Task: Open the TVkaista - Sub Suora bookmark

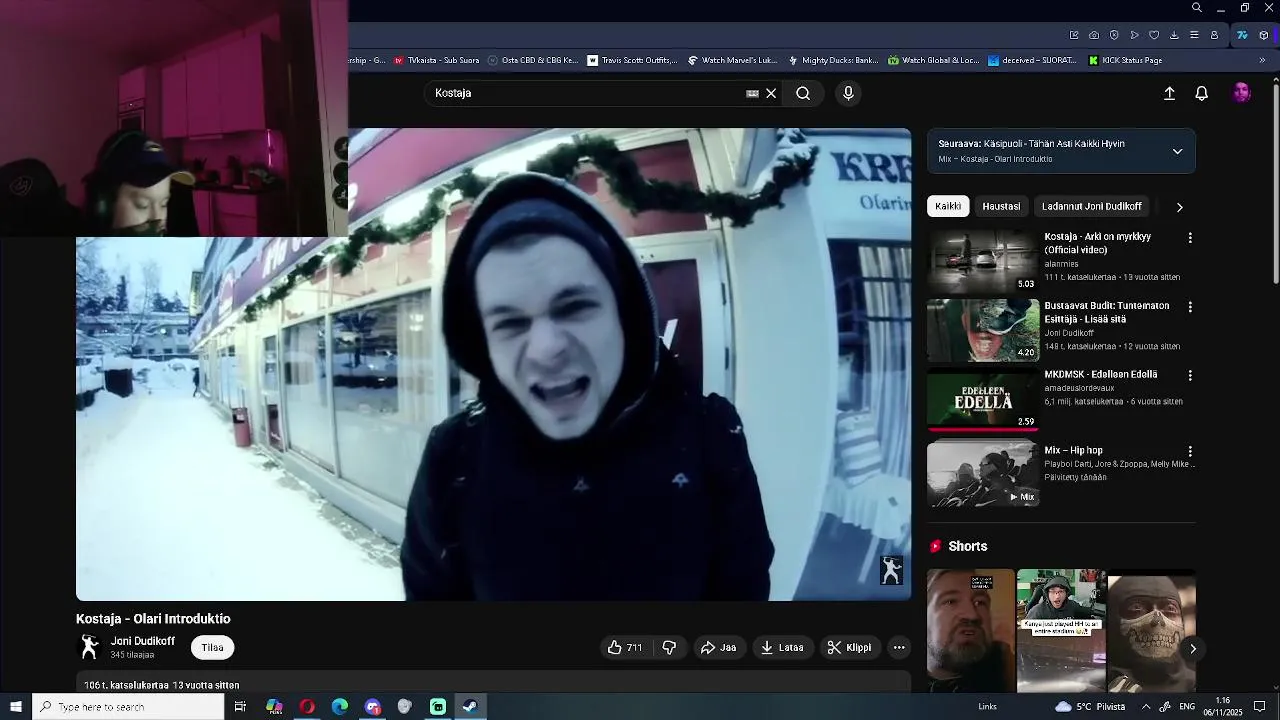Action: 436,60
